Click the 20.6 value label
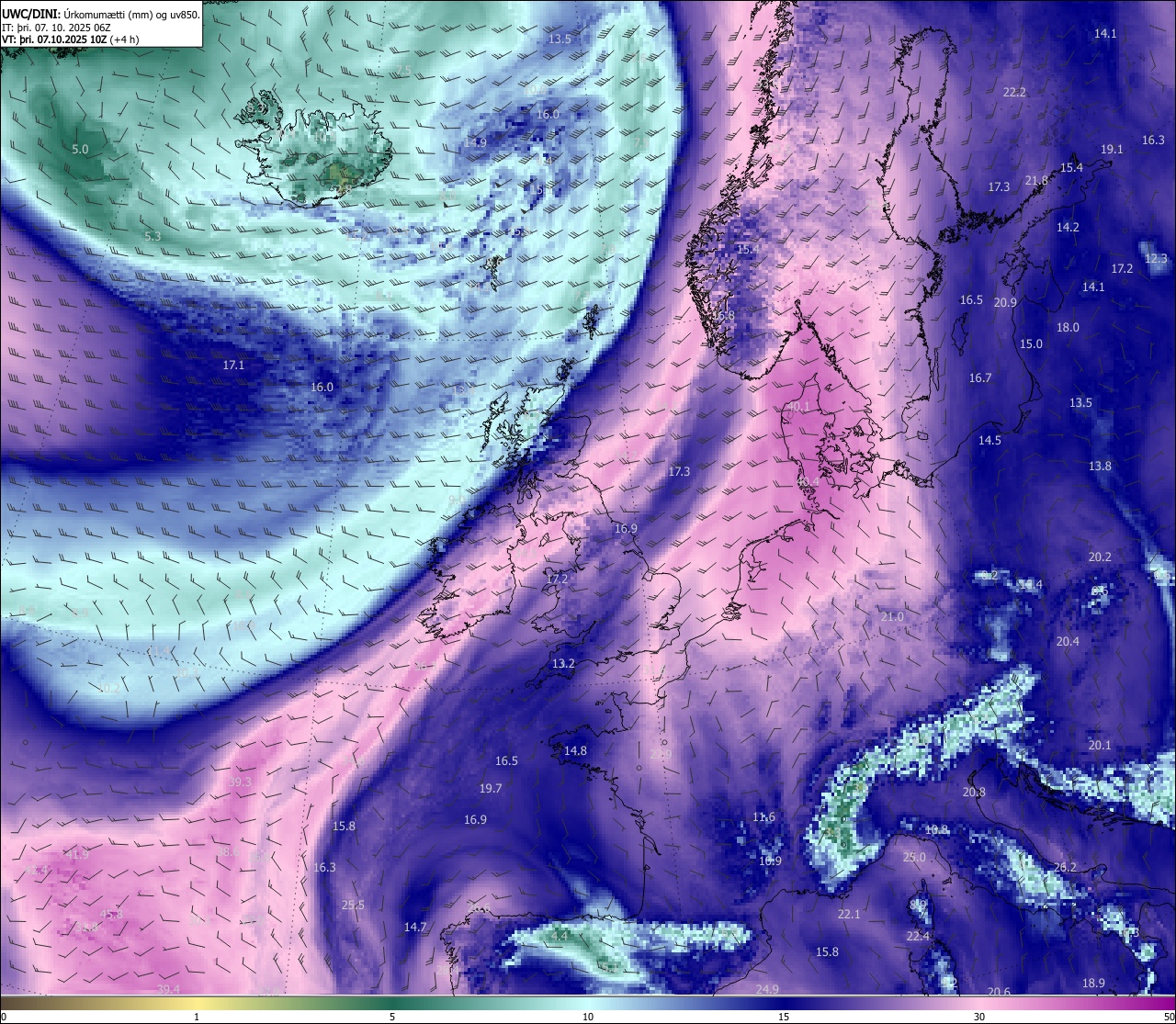 999,992
